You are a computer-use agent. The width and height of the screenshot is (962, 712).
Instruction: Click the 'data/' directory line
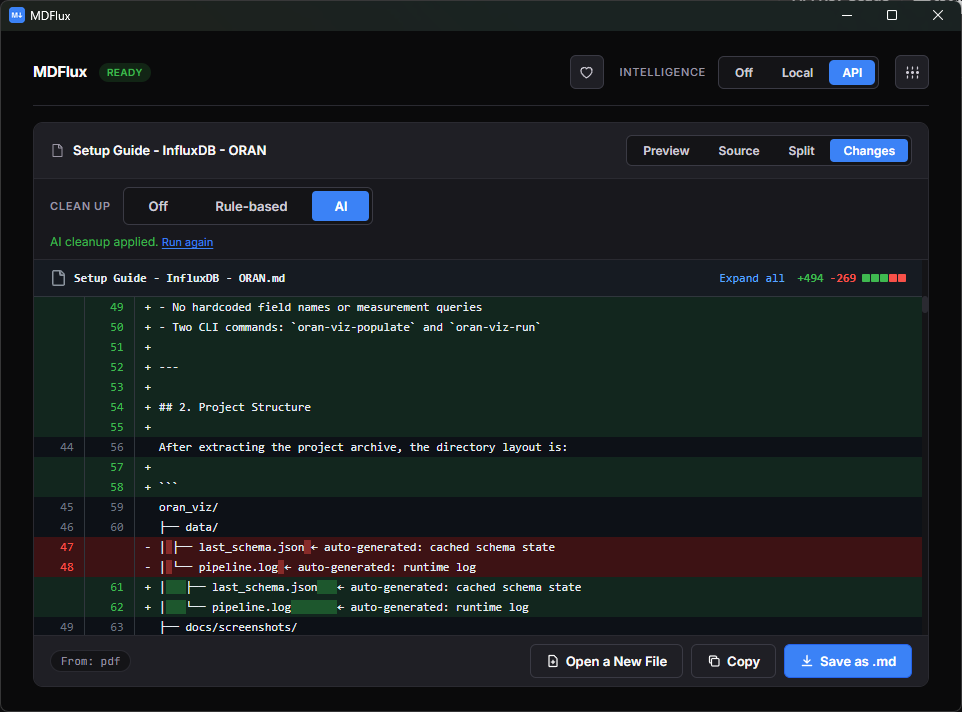478,527
